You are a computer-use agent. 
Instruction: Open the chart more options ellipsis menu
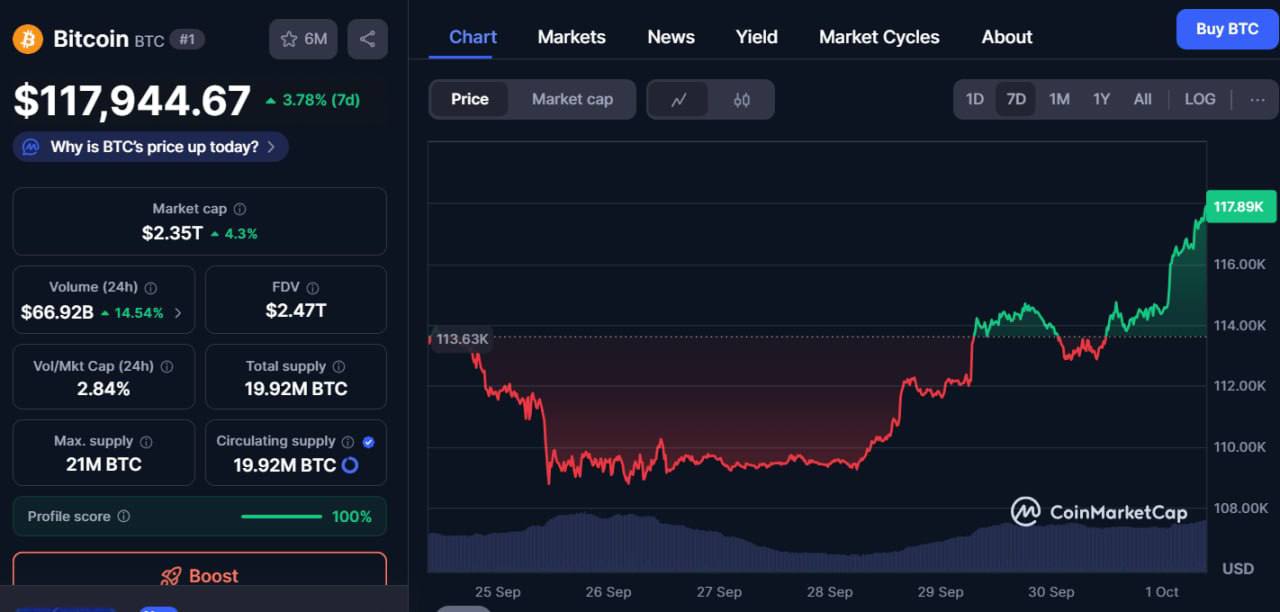tap(1257, 99)
